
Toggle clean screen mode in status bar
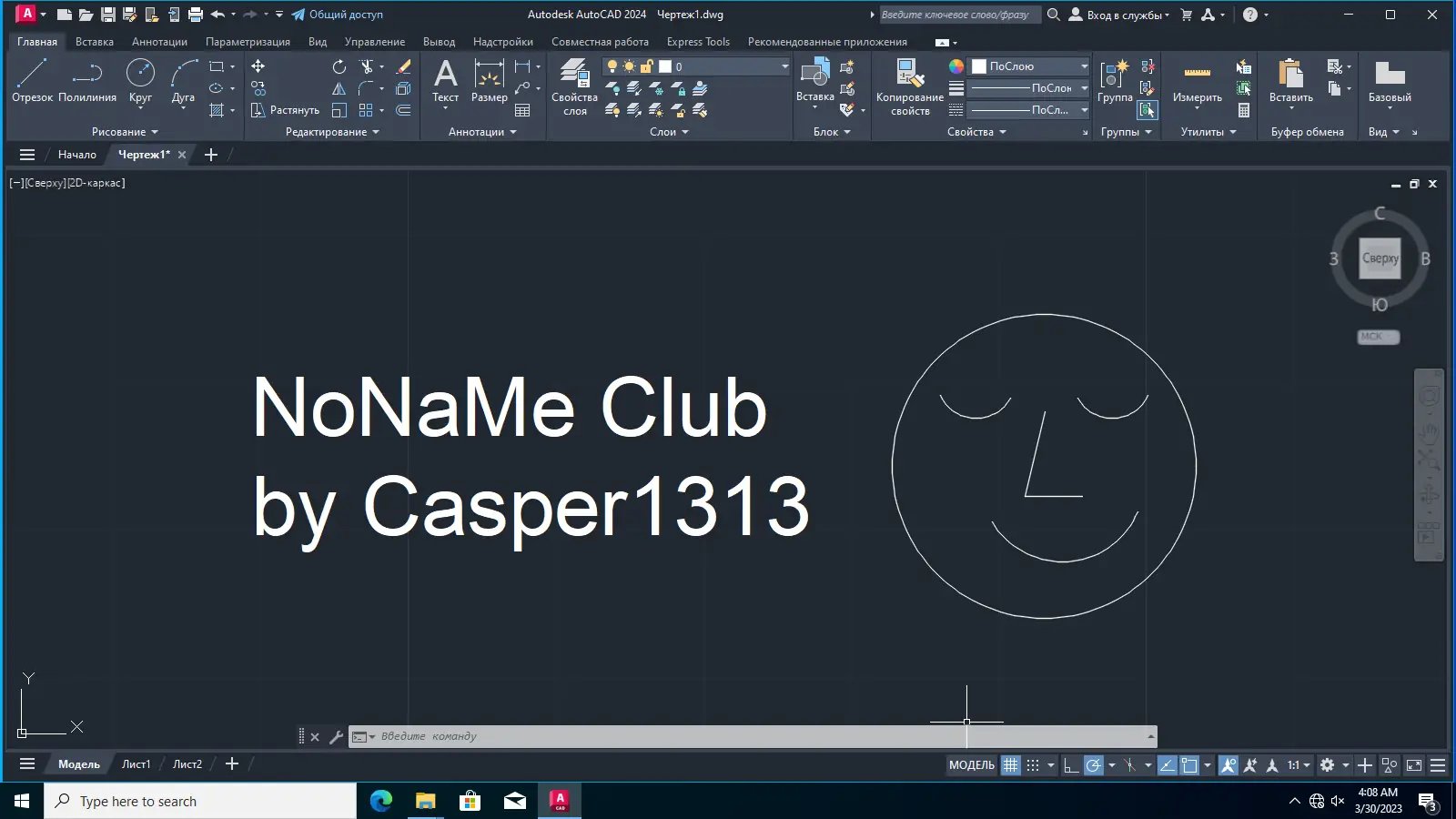pos(1414,765)
